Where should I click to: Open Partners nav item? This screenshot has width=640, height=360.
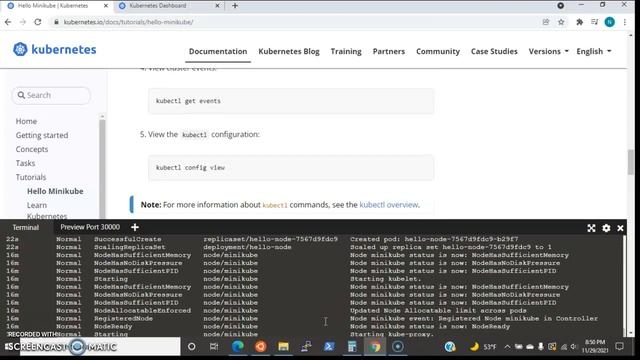pyautogui.click(x=389, y=51)
